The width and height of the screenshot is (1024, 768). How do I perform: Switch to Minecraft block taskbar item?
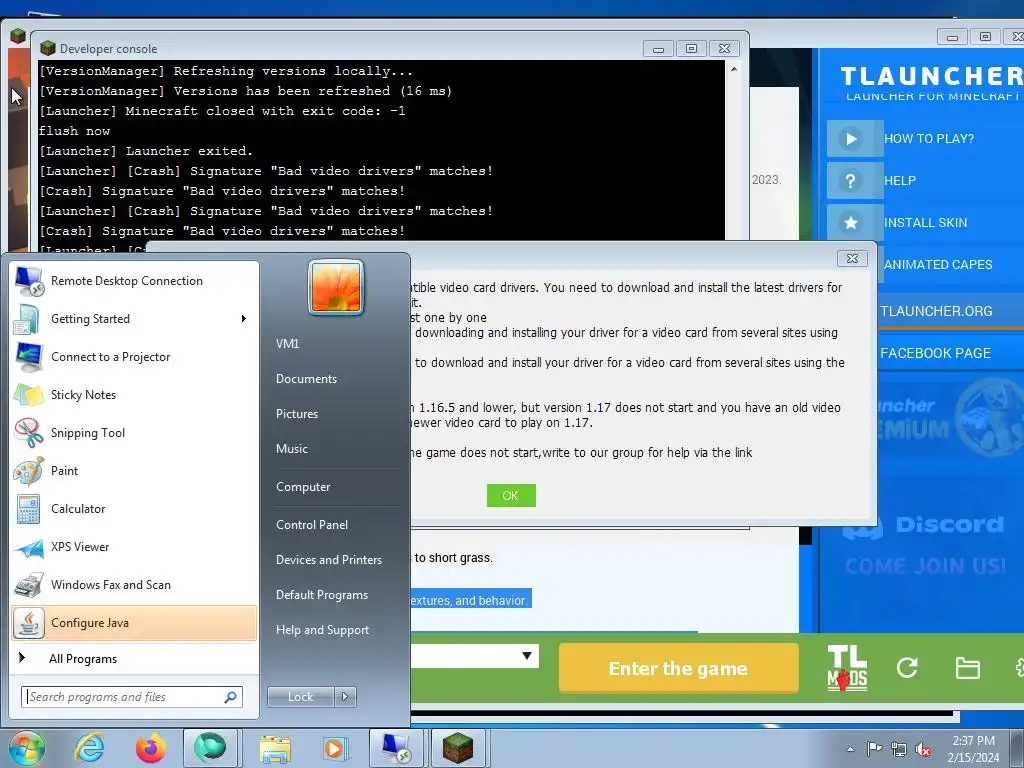coord(457,748)
